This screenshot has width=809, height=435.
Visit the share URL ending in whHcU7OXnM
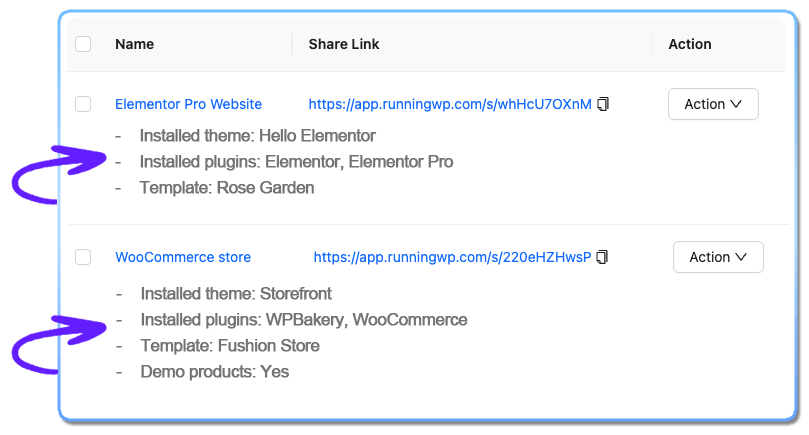450,104
